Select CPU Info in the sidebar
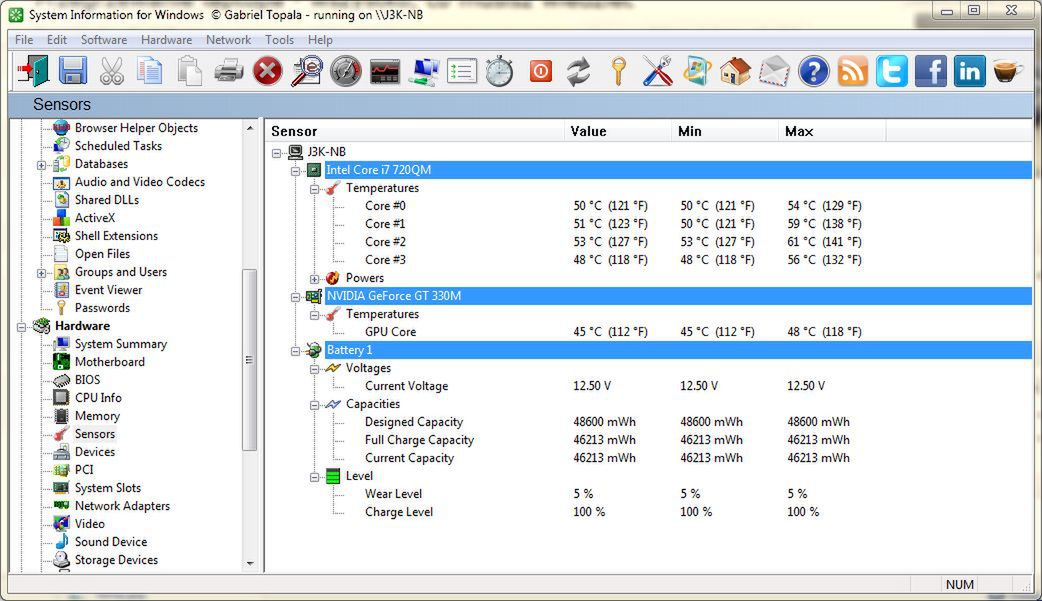Screen dimensions: 1042x601 (98, 398)
